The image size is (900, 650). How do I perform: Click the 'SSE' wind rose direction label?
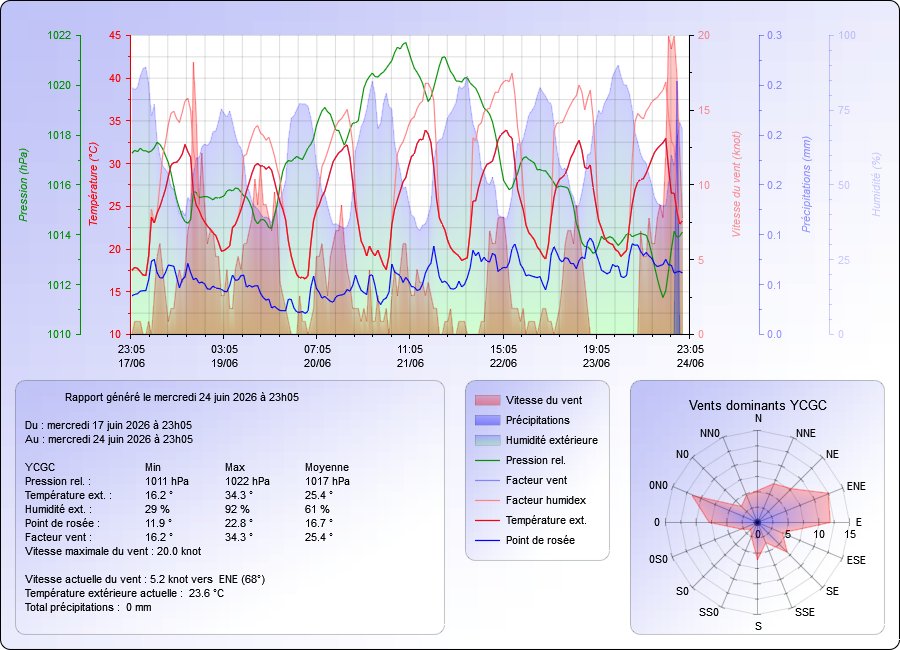tap(805, 612)
